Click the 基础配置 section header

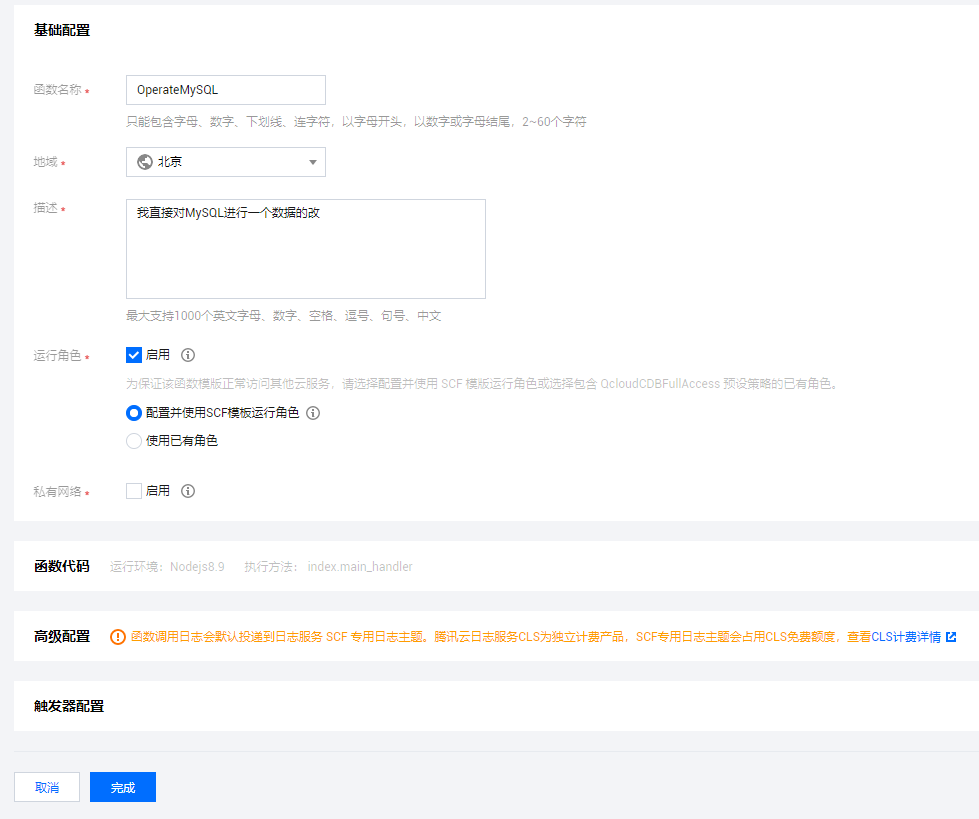(61, 30)
